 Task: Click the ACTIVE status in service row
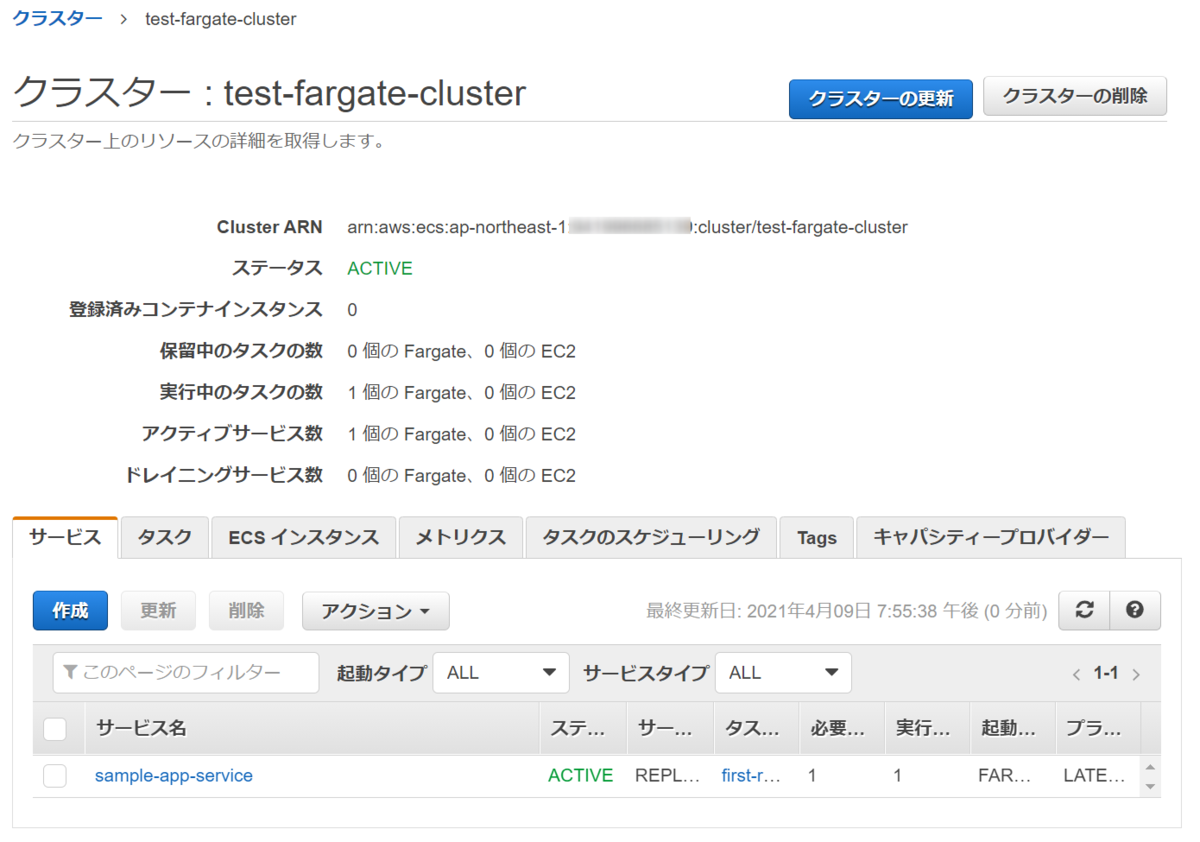tap(581, 775)
